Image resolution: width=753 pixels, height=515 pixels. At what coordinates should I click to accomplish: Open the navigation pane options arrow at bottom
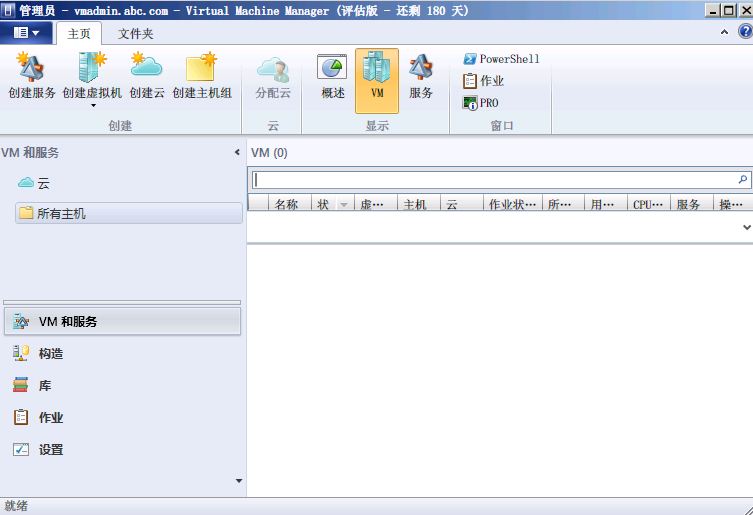click(x=239, y=480)
